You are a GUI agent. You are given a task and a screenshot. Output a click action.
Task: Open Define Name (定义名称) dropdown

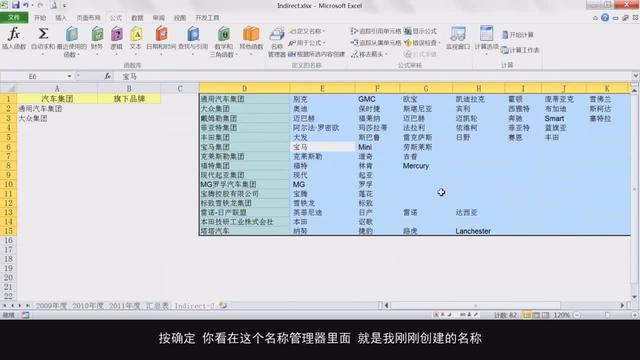307,31
